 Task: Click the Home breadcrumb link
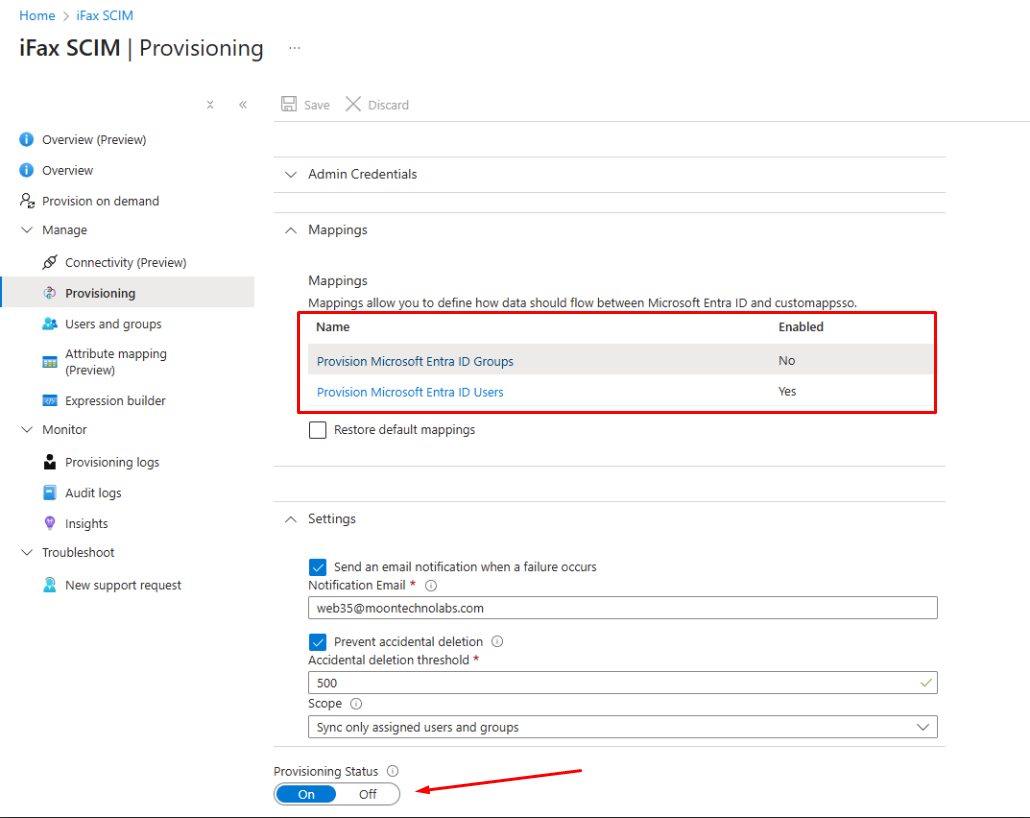[37, 16]
